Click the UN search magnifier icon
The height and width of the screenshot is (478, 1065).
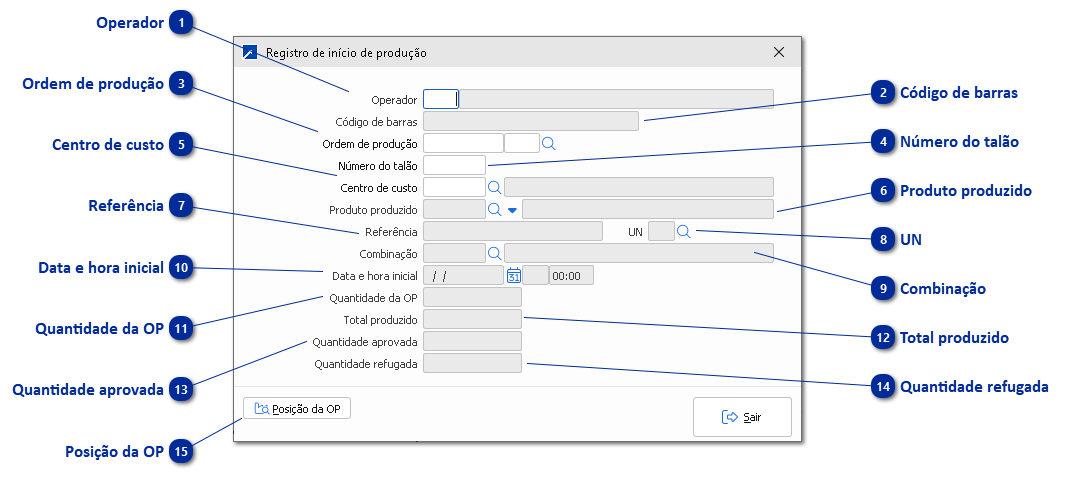683,231
